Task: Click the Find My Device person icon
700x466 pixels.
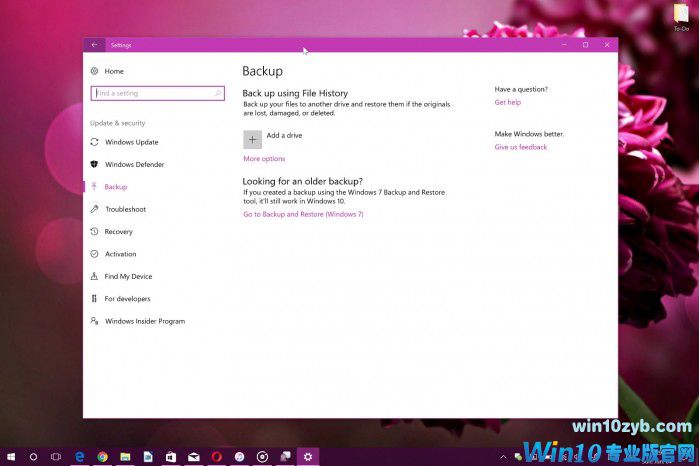Action: click(94, 276)
